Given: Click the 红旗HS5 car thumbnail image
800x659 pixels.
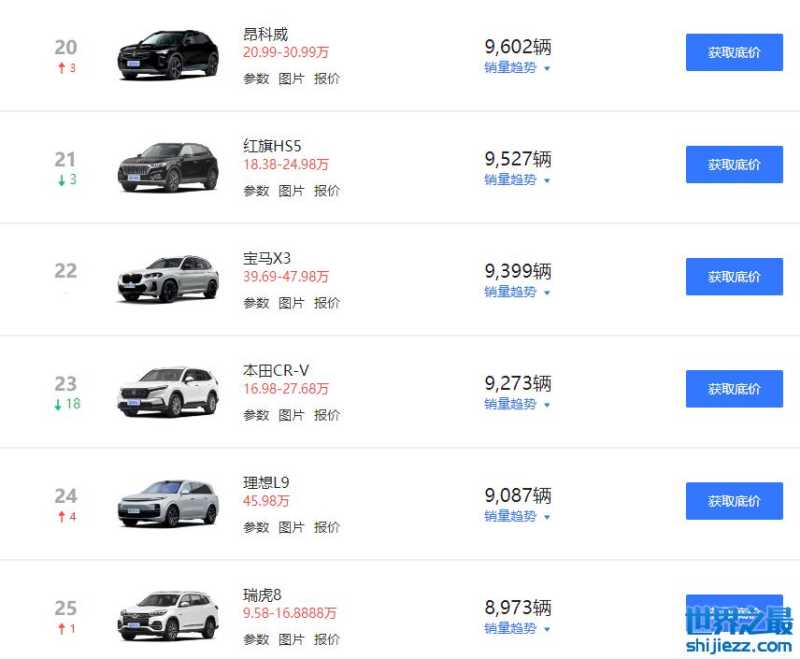Looking at the screenshot, I should point(167,166).
